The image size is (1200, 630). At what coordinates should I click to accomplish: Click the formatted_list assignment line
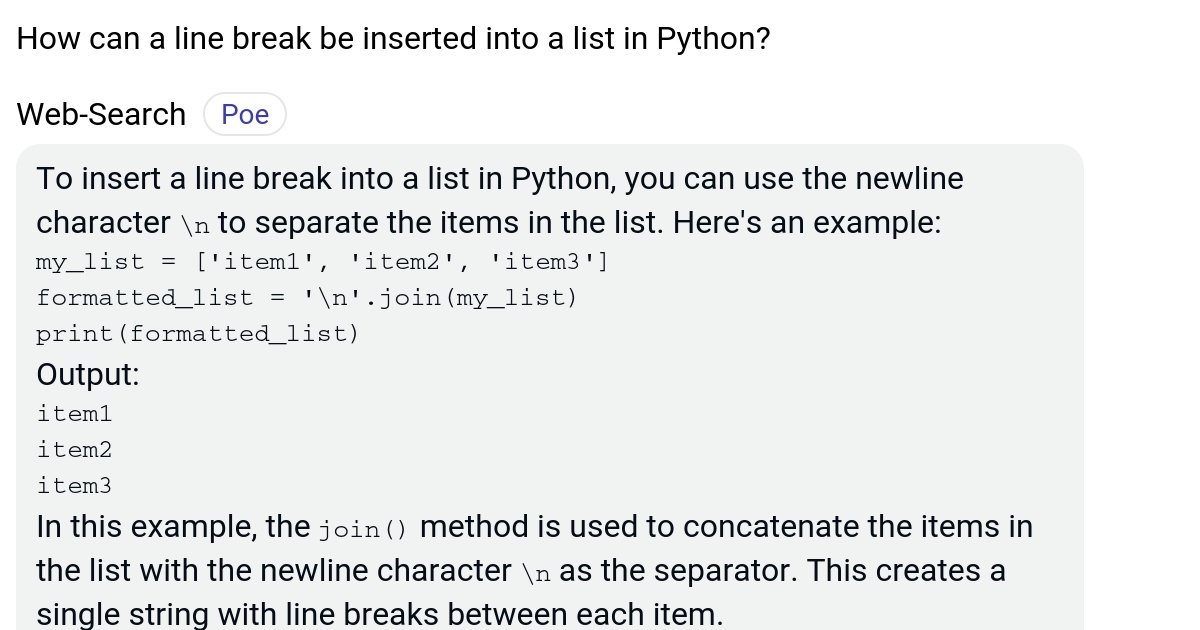(305, 297)
